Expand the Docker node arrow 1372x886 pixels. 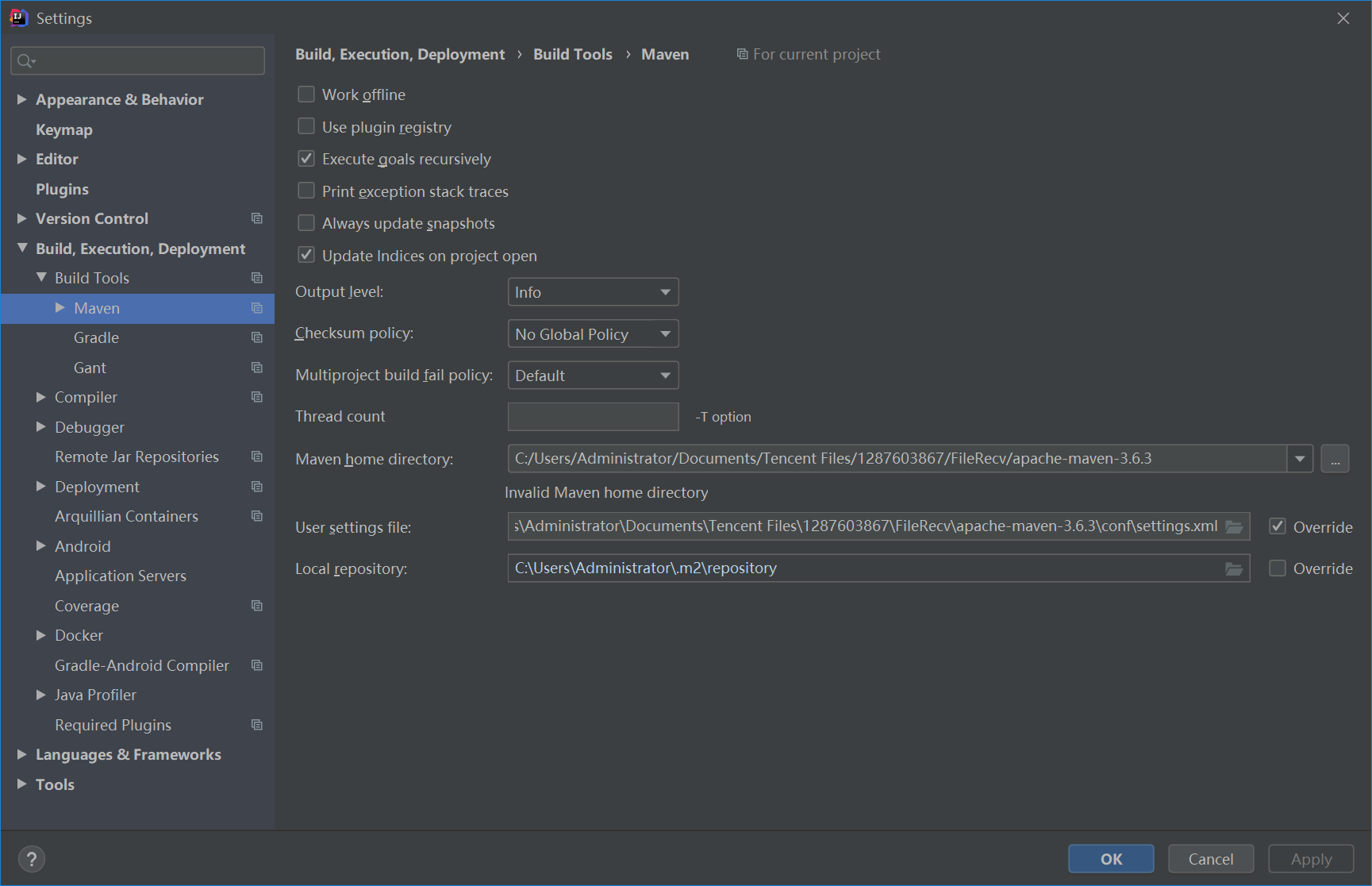coord(41,635)
